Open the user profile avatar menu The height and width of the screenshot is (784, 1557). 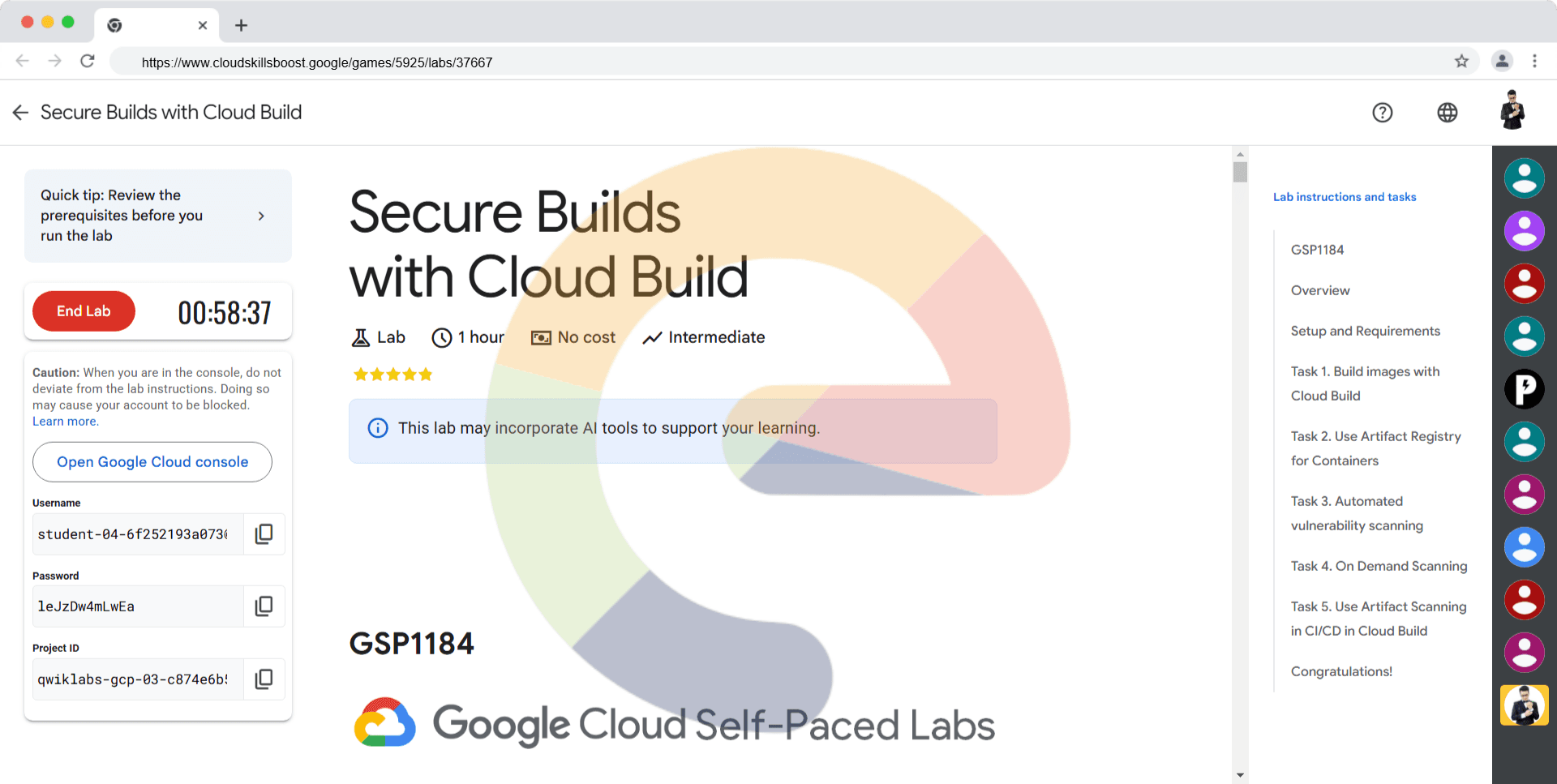coord(1512,111)
